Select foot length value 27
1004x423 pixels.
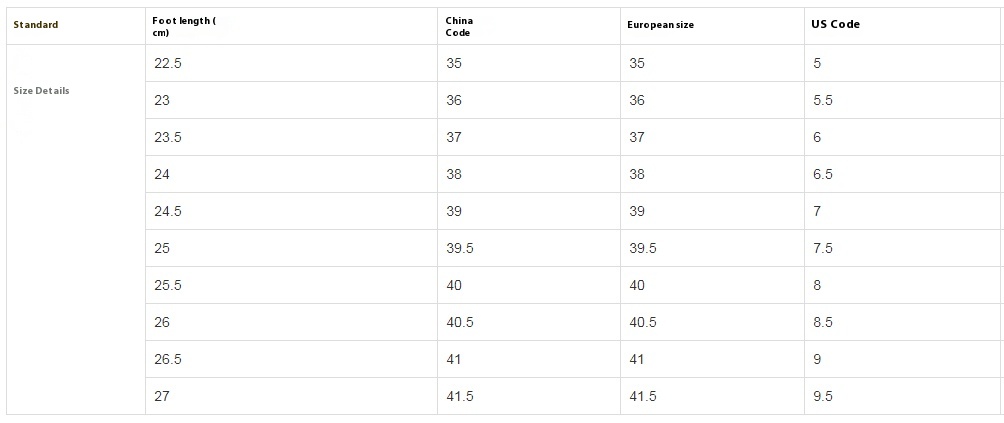click(162, 396)
